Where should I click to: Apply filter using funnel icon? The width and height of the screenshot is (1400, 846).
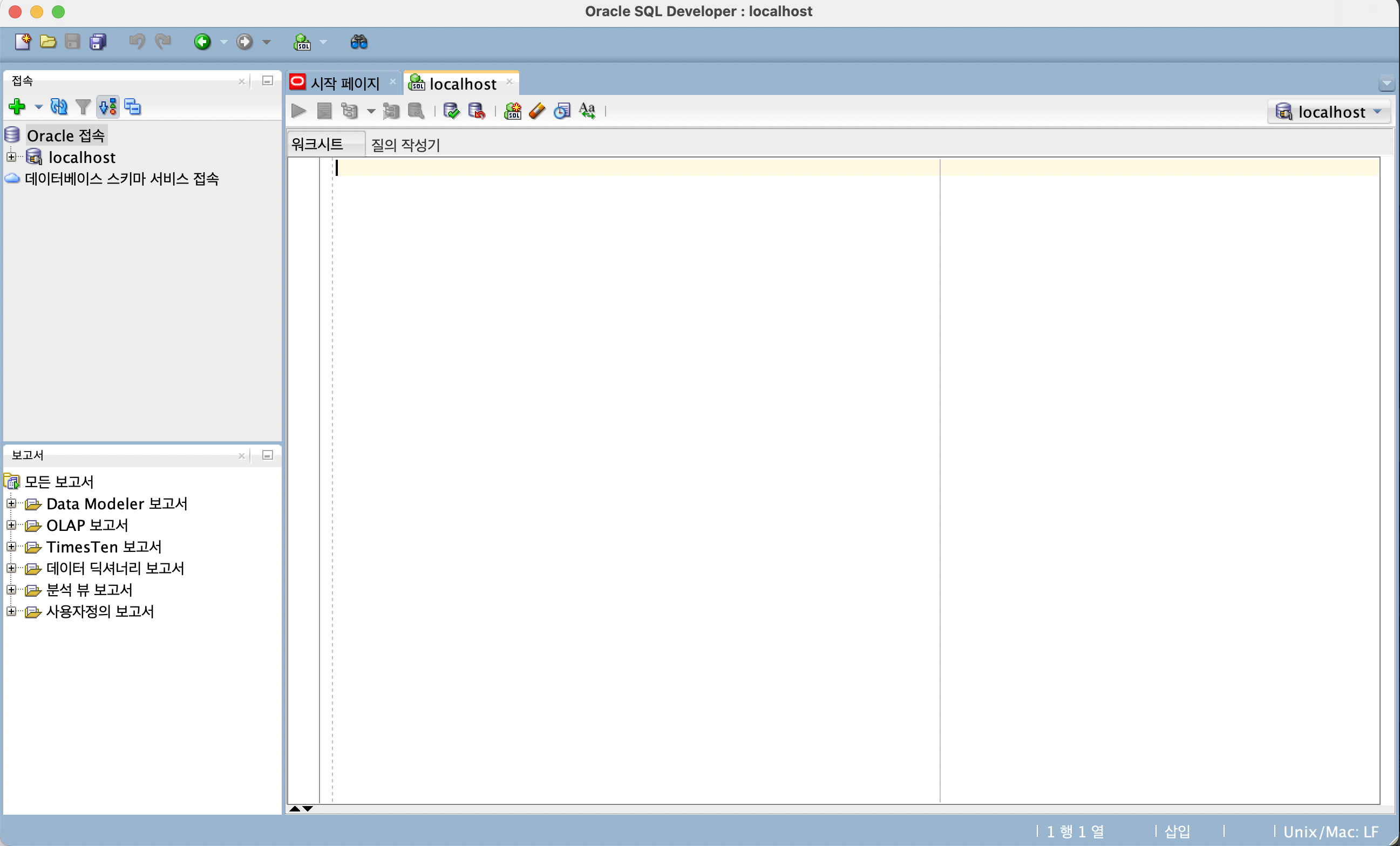tap(83, 106)
